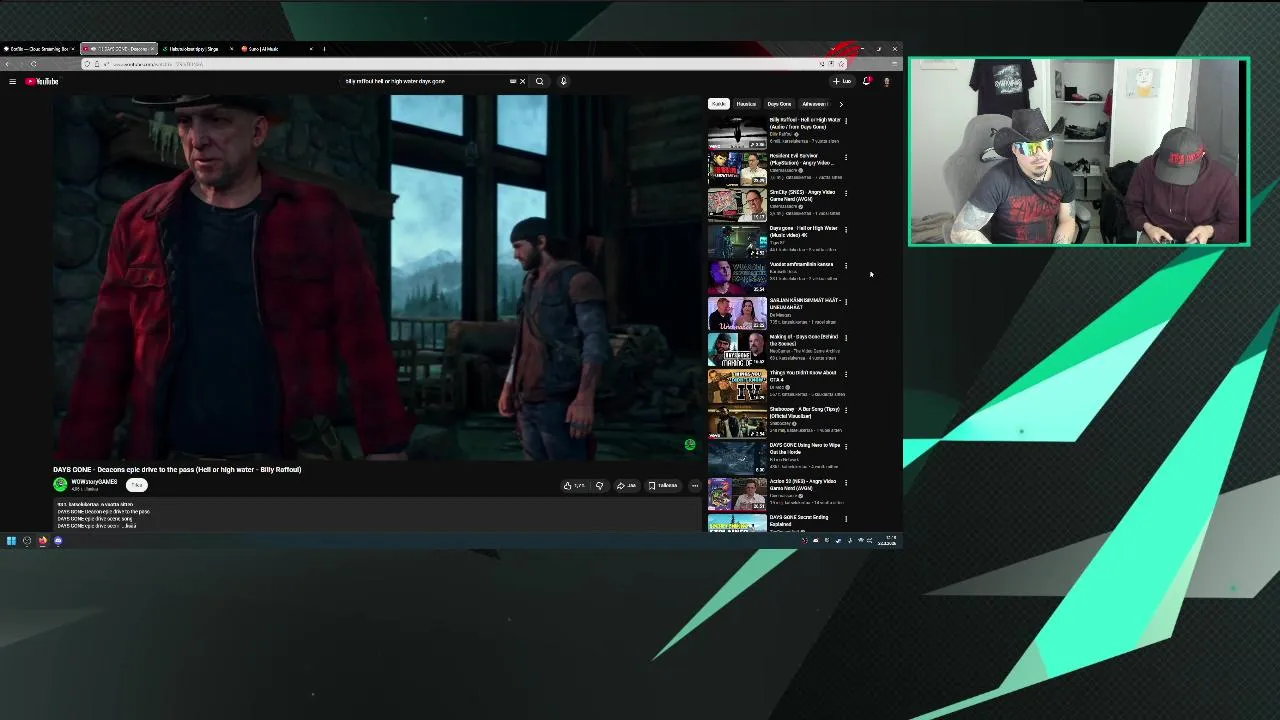Open the account avatar menu
The height and width of the screenshot is (720, 1280).
tap(886, 81)
